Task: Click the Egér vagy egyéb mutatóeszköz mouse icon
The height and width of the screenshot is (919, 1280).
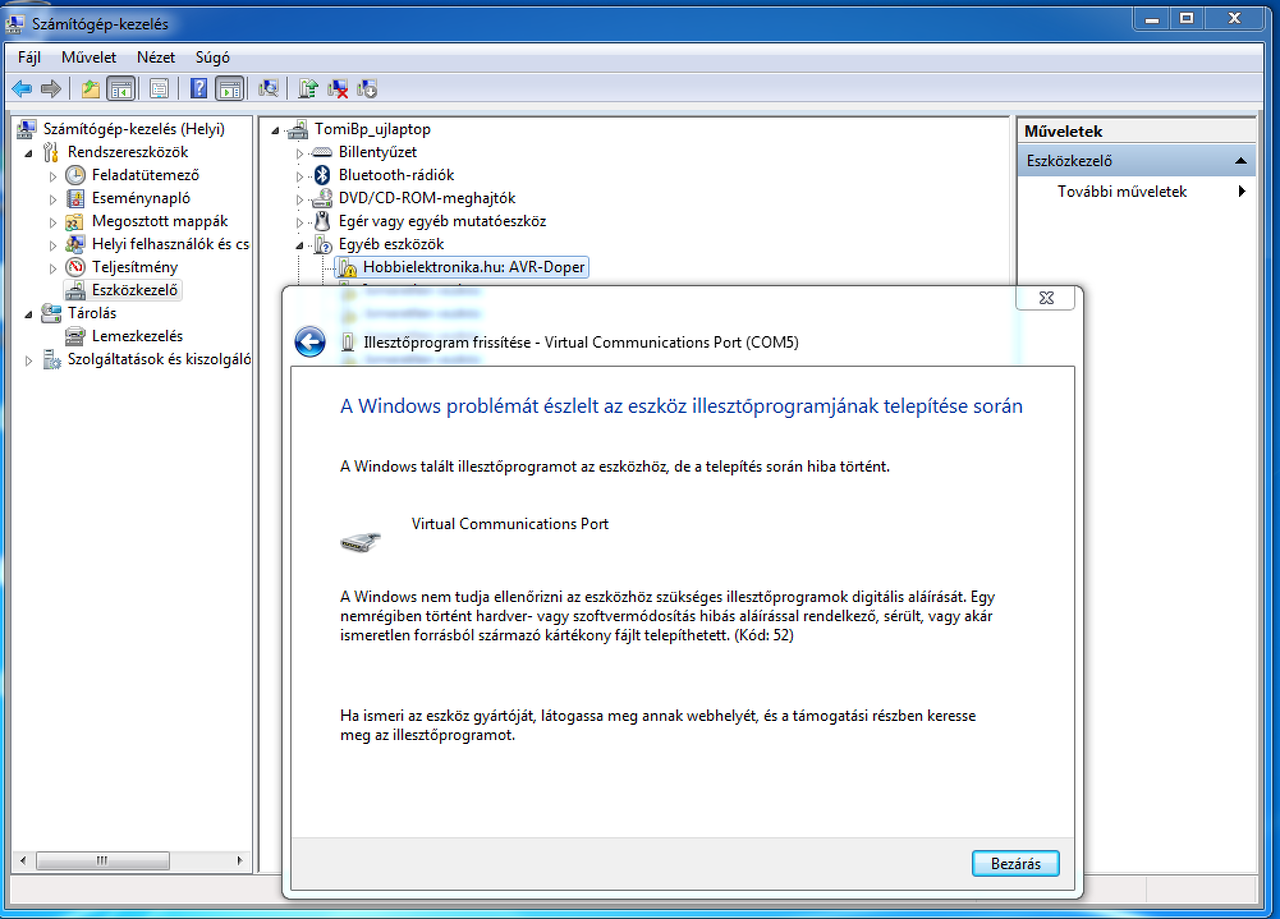Action: point(322,221)
